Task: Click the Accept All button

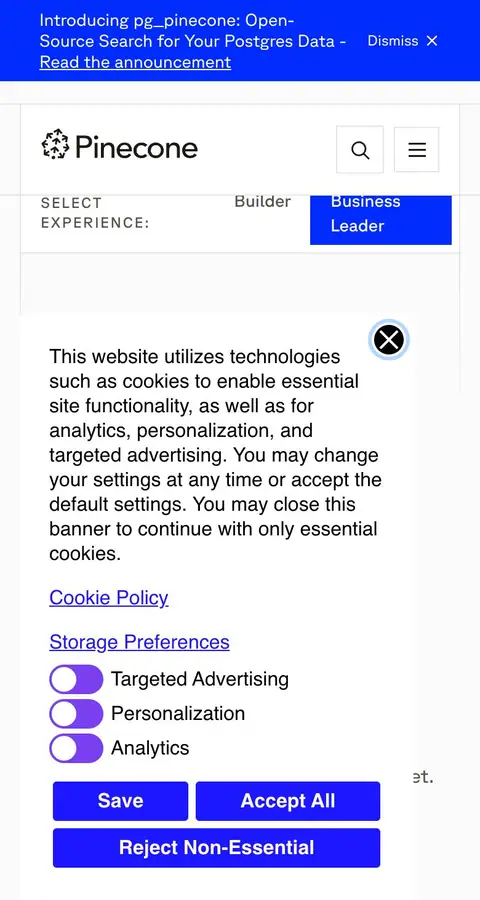Action: pos(288,801)
